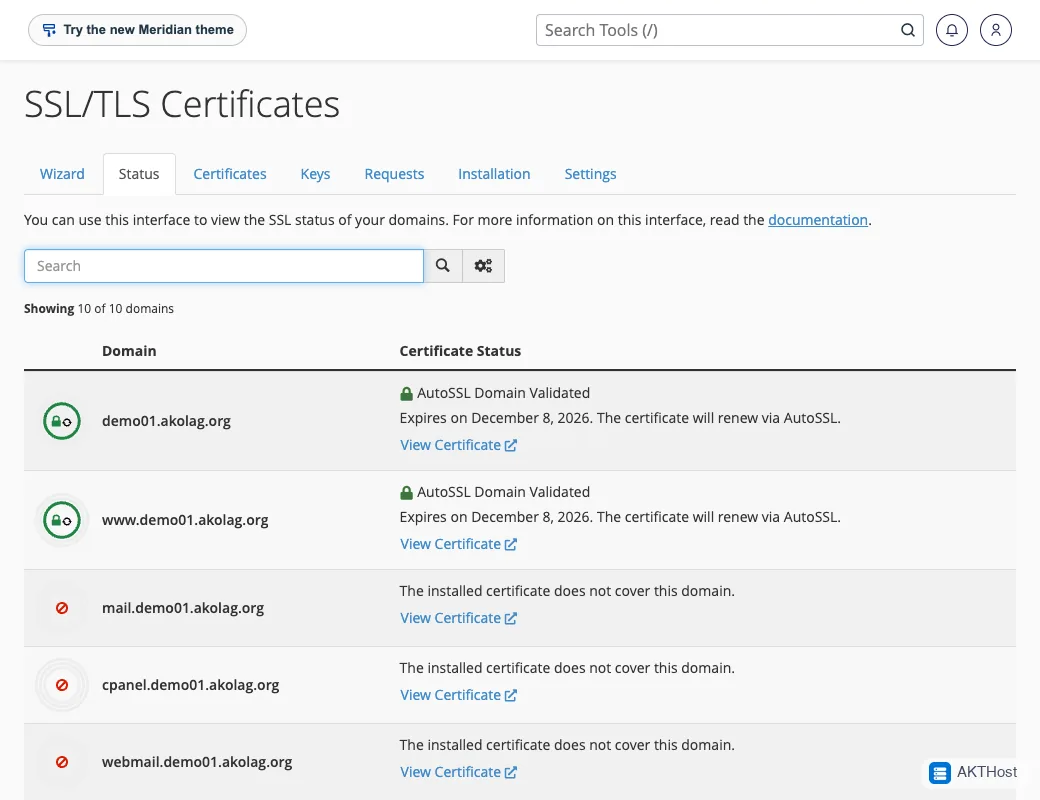Viewport: 1040px width, 800px height.
Task: Click the expiry text in www.demo01.akolag.org row
Action: (x=620, y=517)
